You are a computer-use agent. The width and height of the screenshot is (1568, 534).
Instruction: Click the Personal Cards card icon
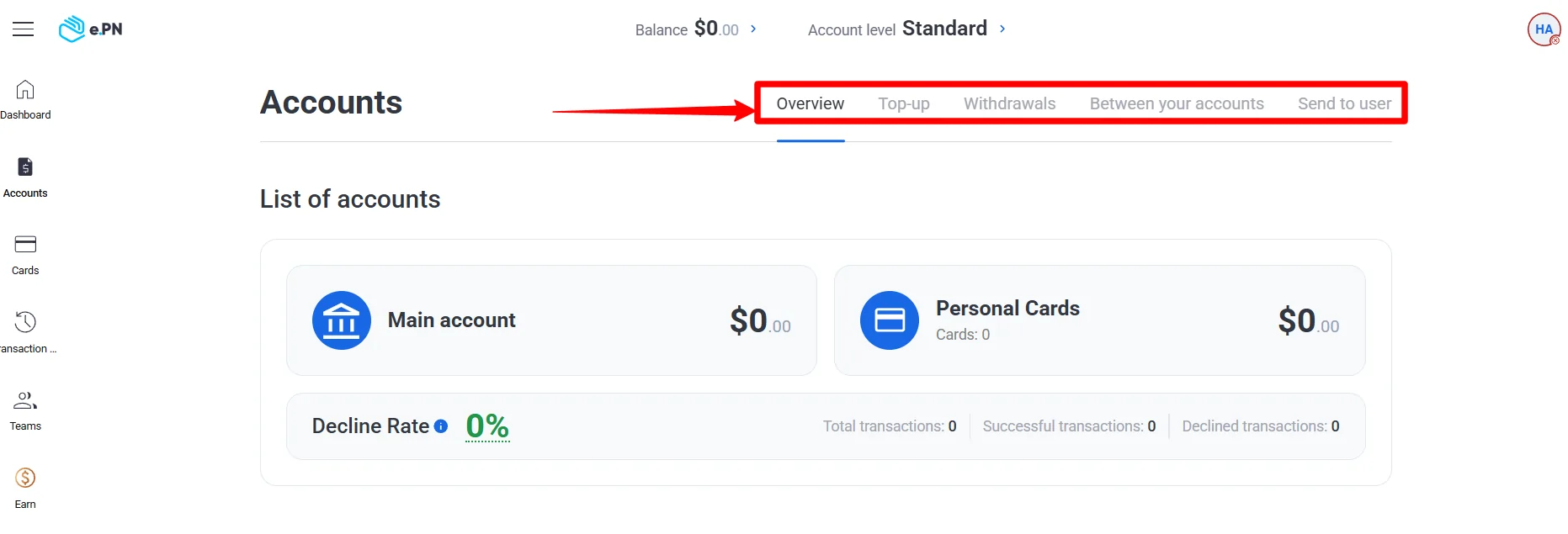tap(889, 320)
